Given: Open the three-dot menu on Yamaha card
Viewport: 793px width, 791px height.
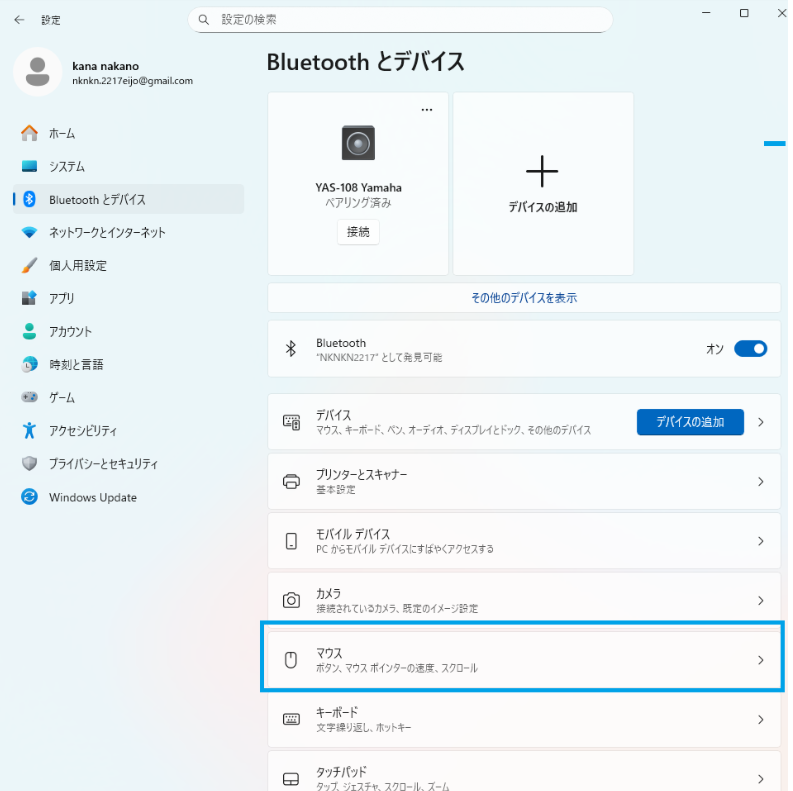Looking at the screenshot, I should [x=427, y=110].
